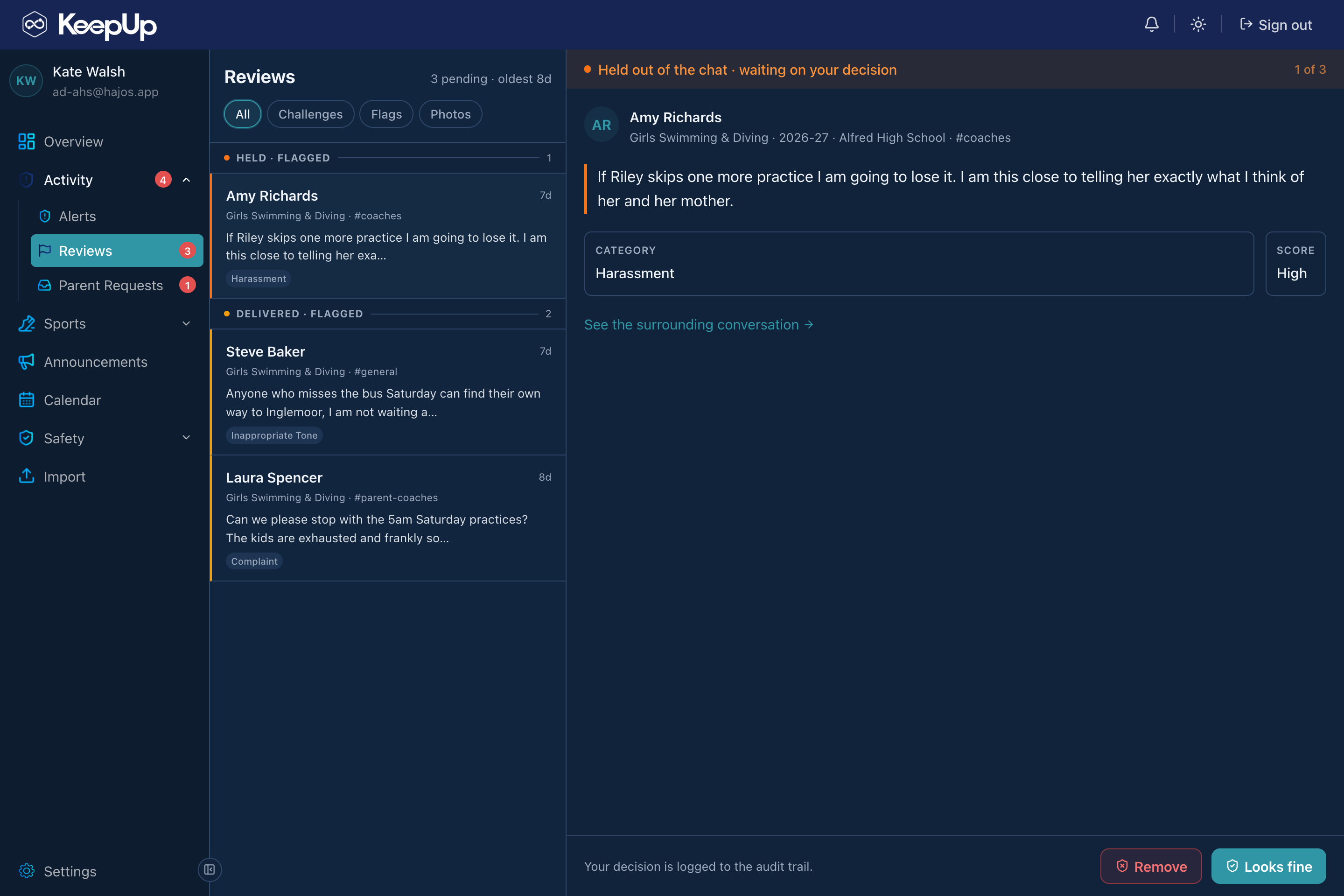Approve with the Looks fine button
Image resolution: width=1344 pixels, height=896 pixels.
(x=1268, y=866)
